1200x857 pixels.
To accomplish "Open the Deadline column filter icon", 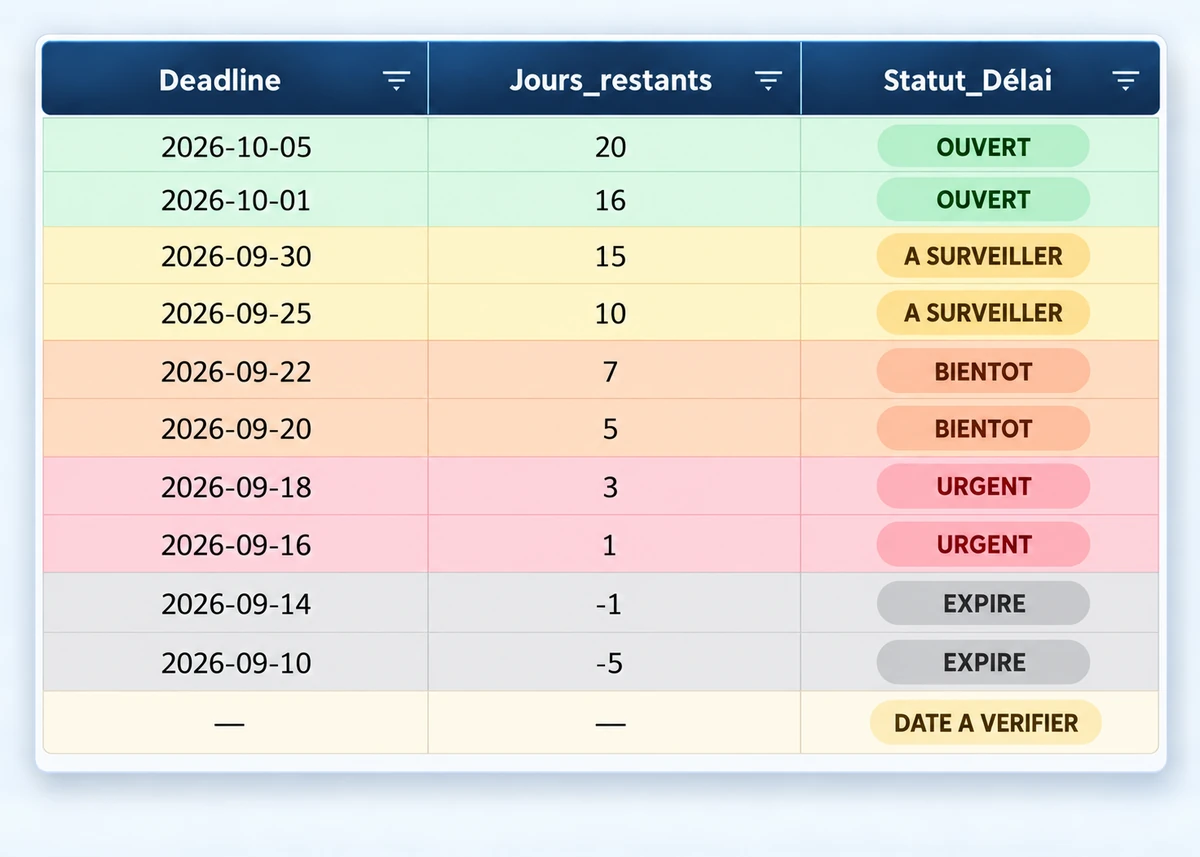I will pyautogui.click(x=397, y=81).
